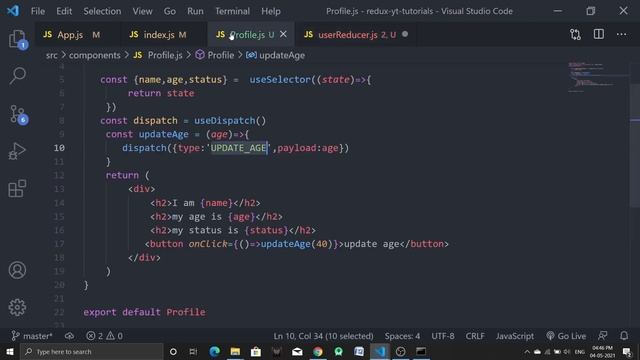Image resolution: width=640 pixels, height=360 pixels.
Task: Split the editor to the right
Action: pyautogui.click(x=598, y=34)
